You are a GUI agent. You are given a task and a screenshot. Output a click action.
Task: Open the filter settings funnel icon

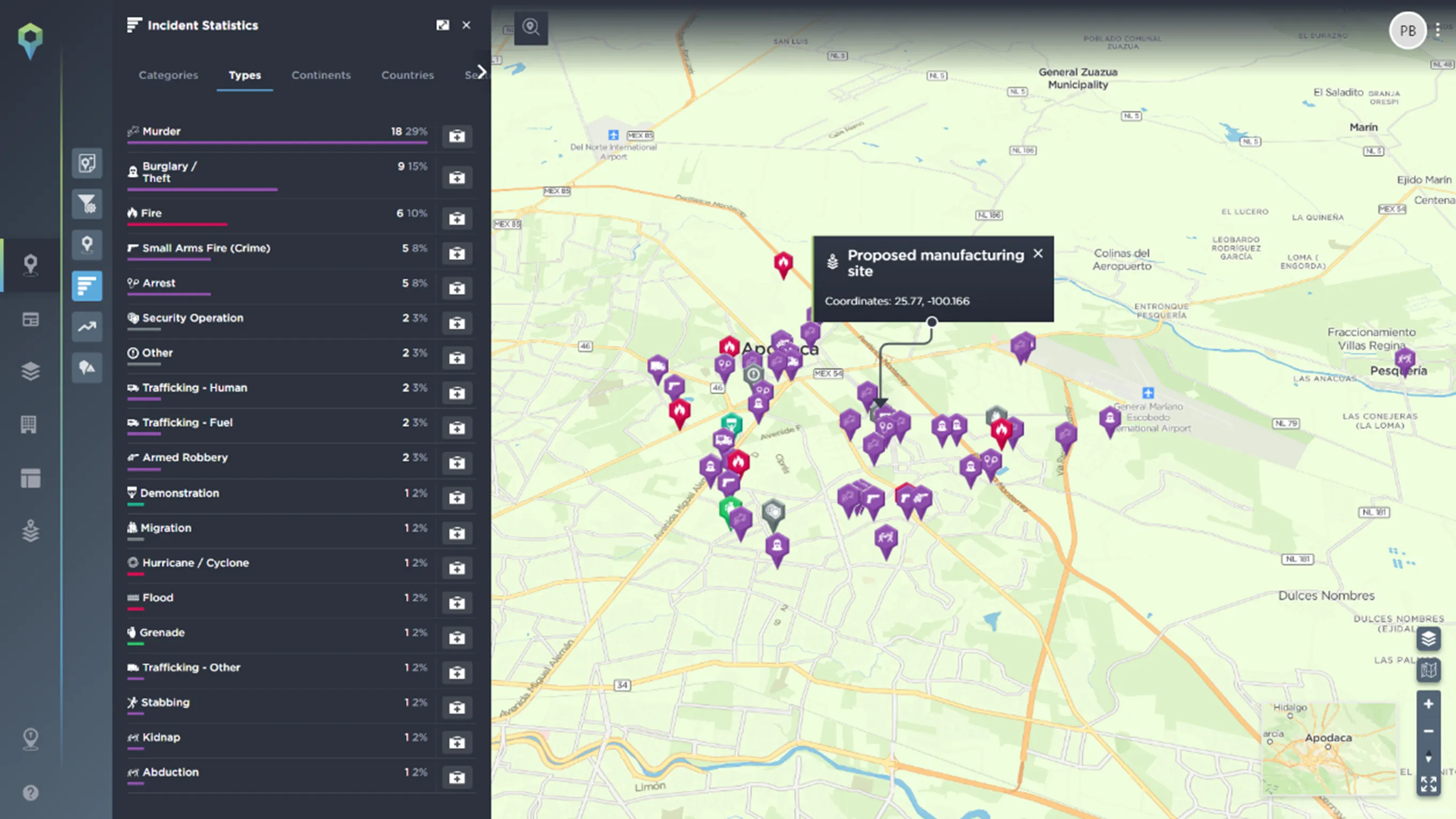tap(86, 204)
